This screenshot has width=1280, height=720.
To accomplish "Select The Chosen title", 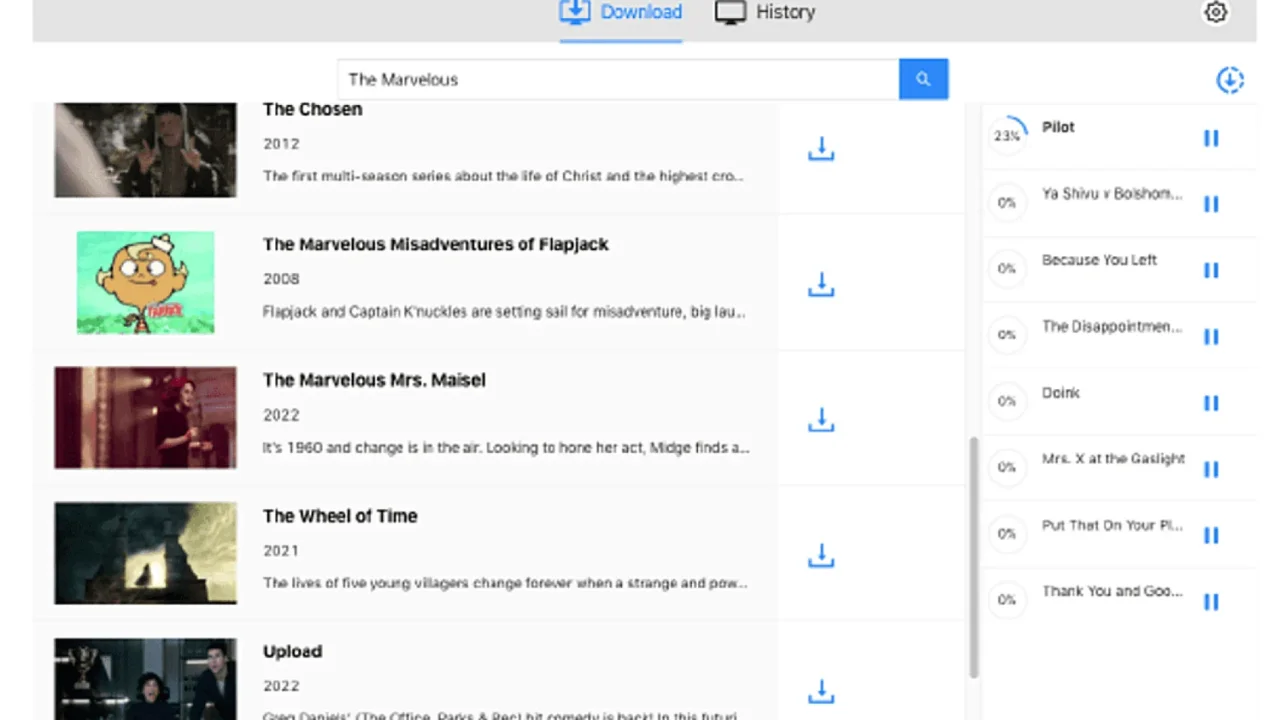I will click(x=312, y=109).
